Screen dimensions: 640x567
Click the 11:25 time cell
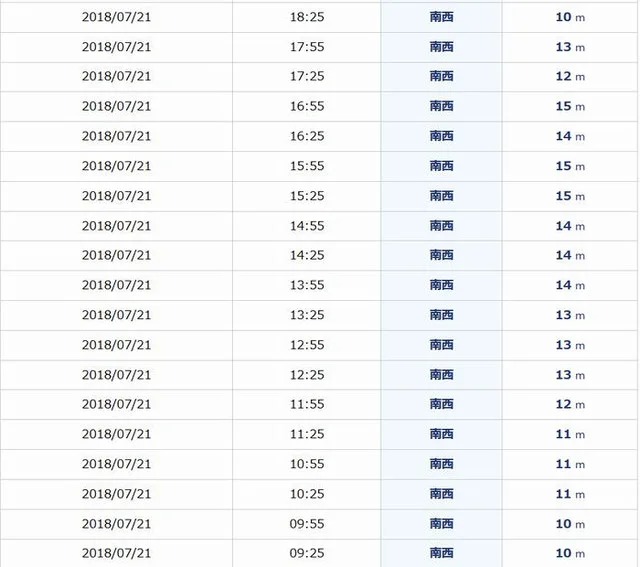(x=307, y=434)
